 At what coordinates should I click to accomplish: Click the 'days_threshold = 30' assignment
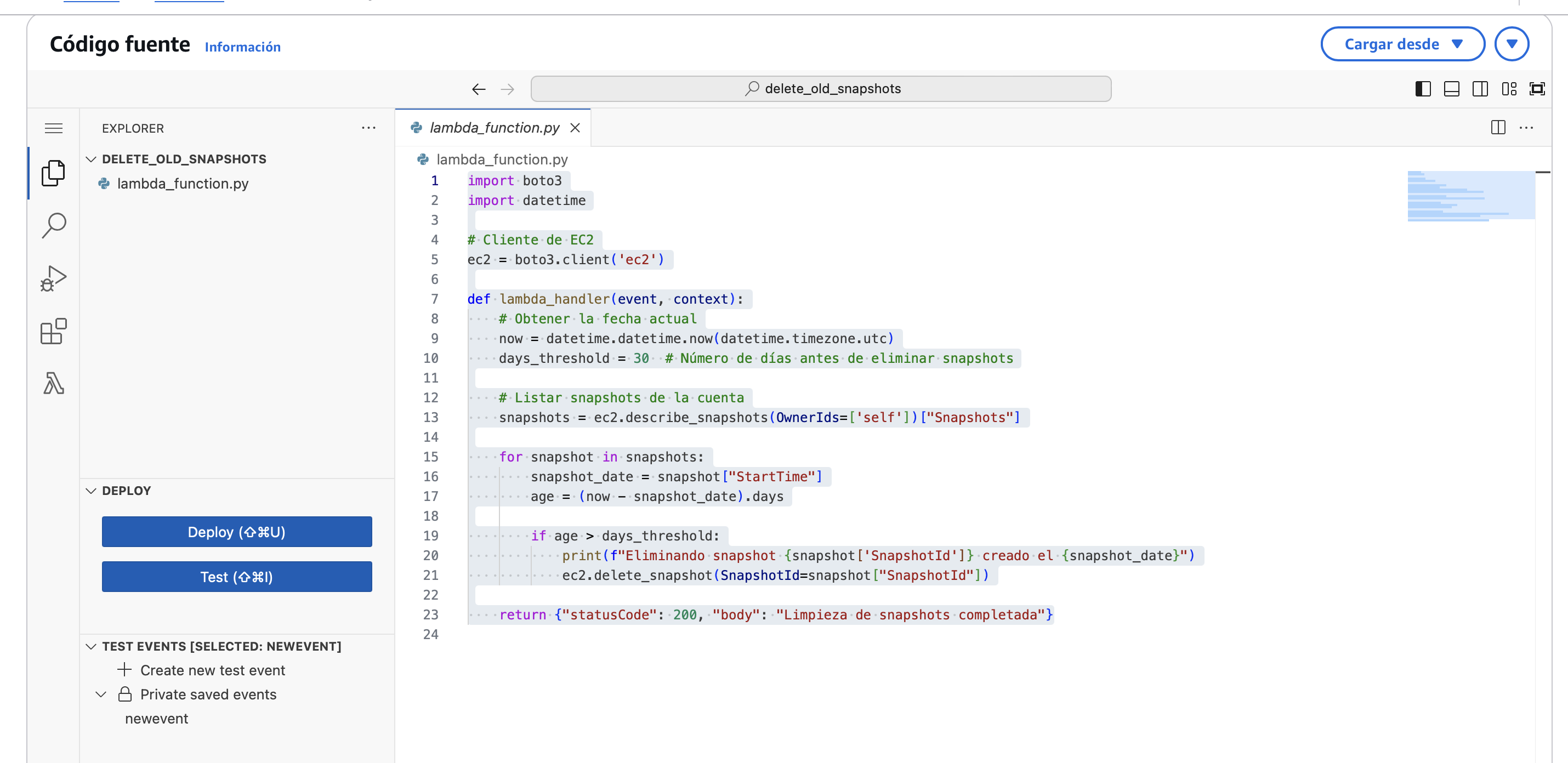coord(573,358)
